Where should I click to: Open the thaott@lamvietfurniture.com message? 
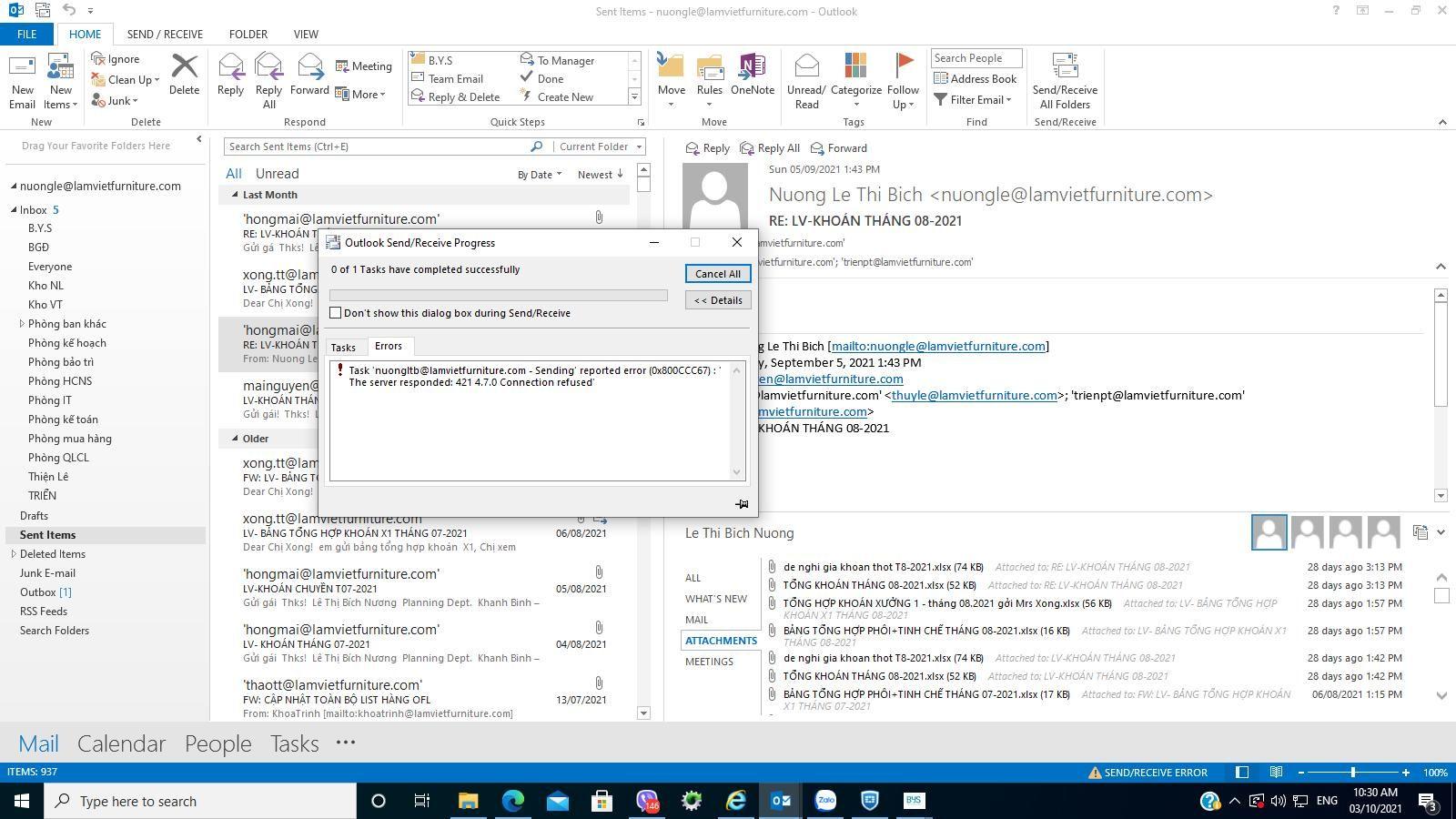(x=424, y=698)
